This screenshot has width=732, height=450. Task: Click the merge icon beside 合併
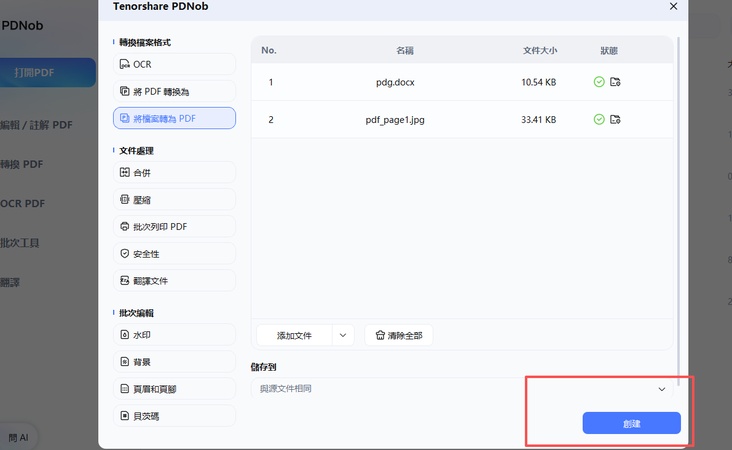coord(125,172)
